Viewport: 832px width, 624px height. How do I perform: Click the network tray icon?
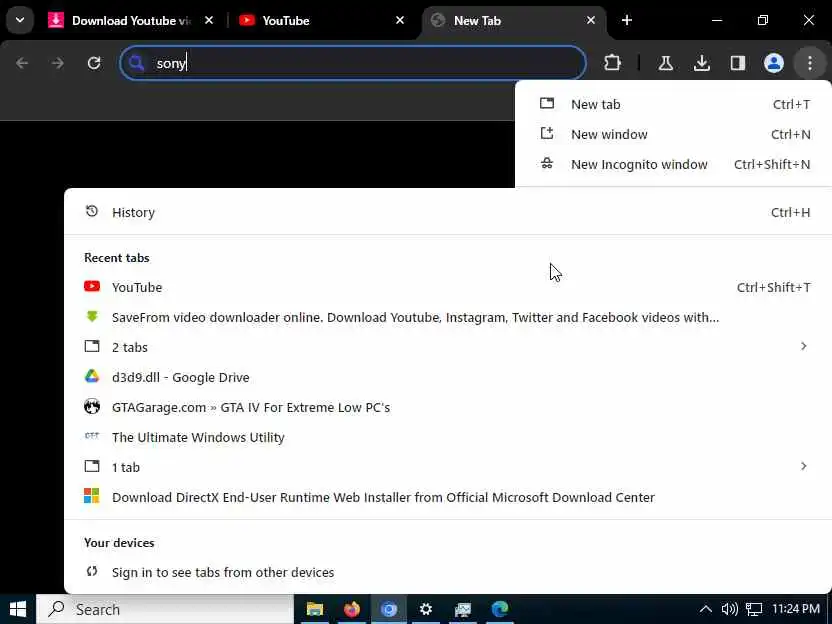pyautogui.click(x=754, y=609)
